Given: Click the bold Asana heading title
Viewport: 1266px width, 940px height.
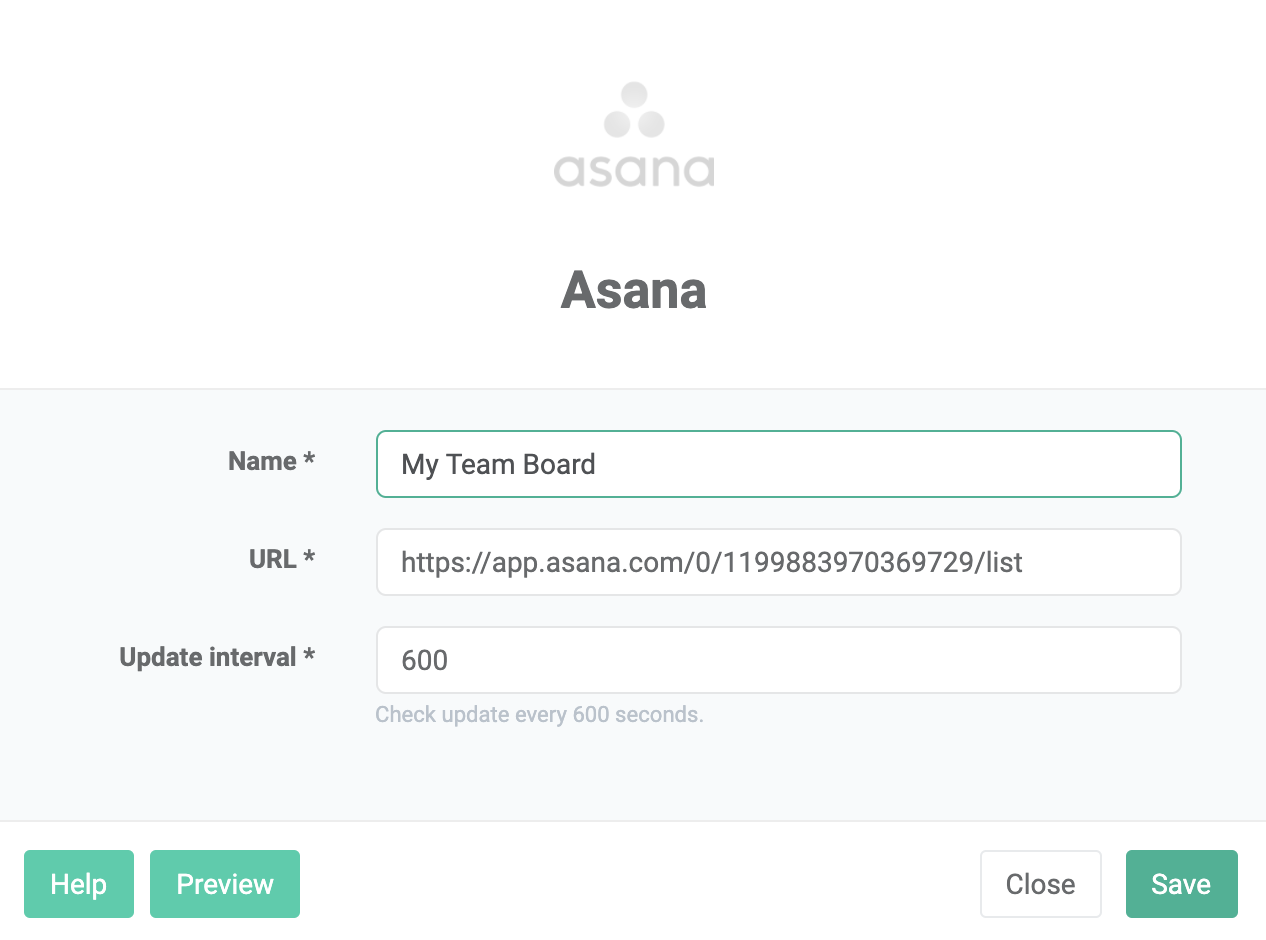Looking at the screenshot, I should (634, 291).
